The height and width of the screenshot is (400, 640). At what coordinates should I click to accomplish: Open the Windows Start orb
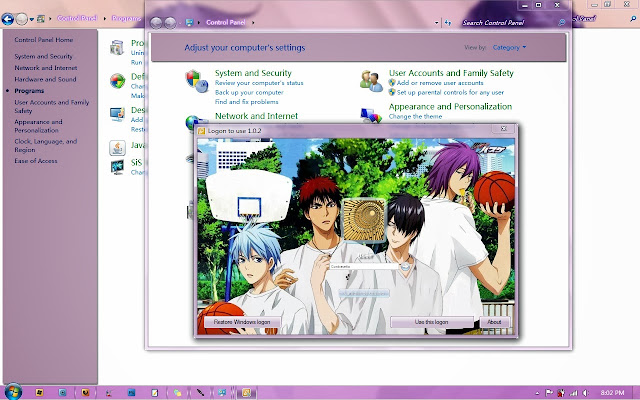pos(13,392)
